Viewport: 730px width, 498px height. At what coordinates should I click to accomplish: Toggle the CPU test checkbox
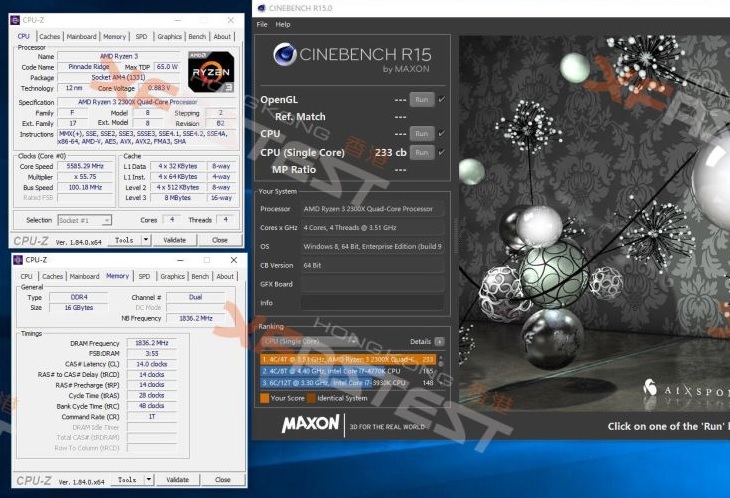coord(441,134)
